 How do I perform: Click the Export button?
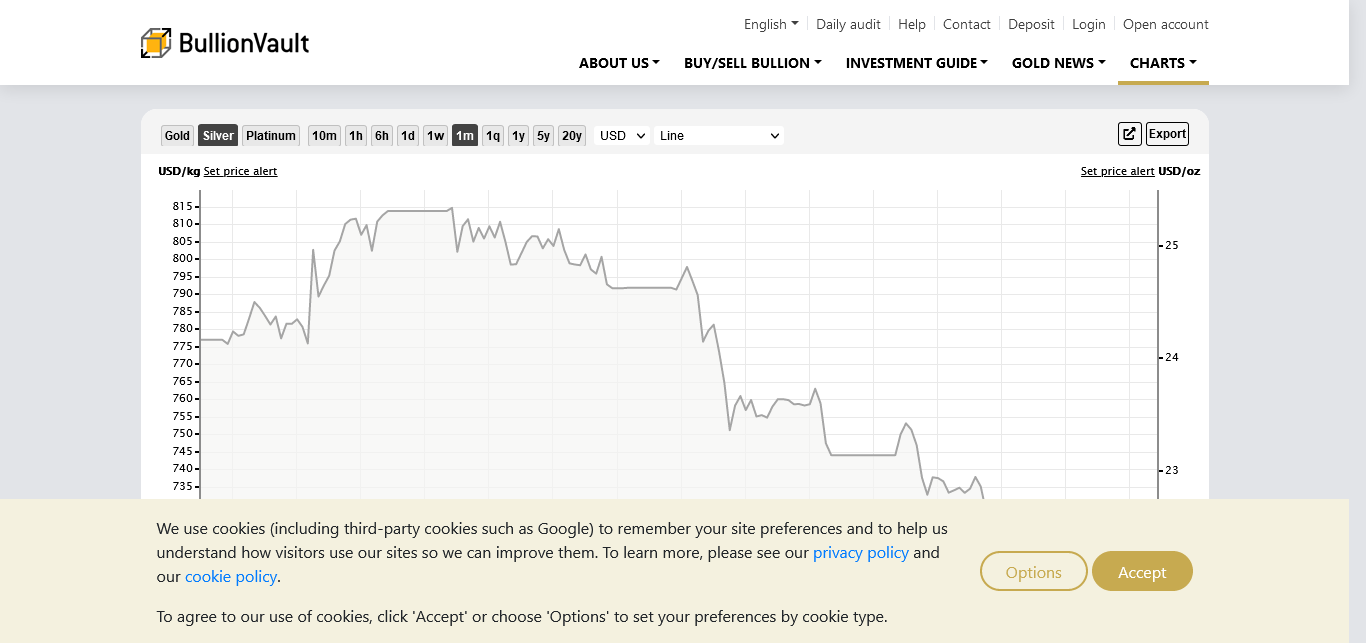[x=1167, y=134]
